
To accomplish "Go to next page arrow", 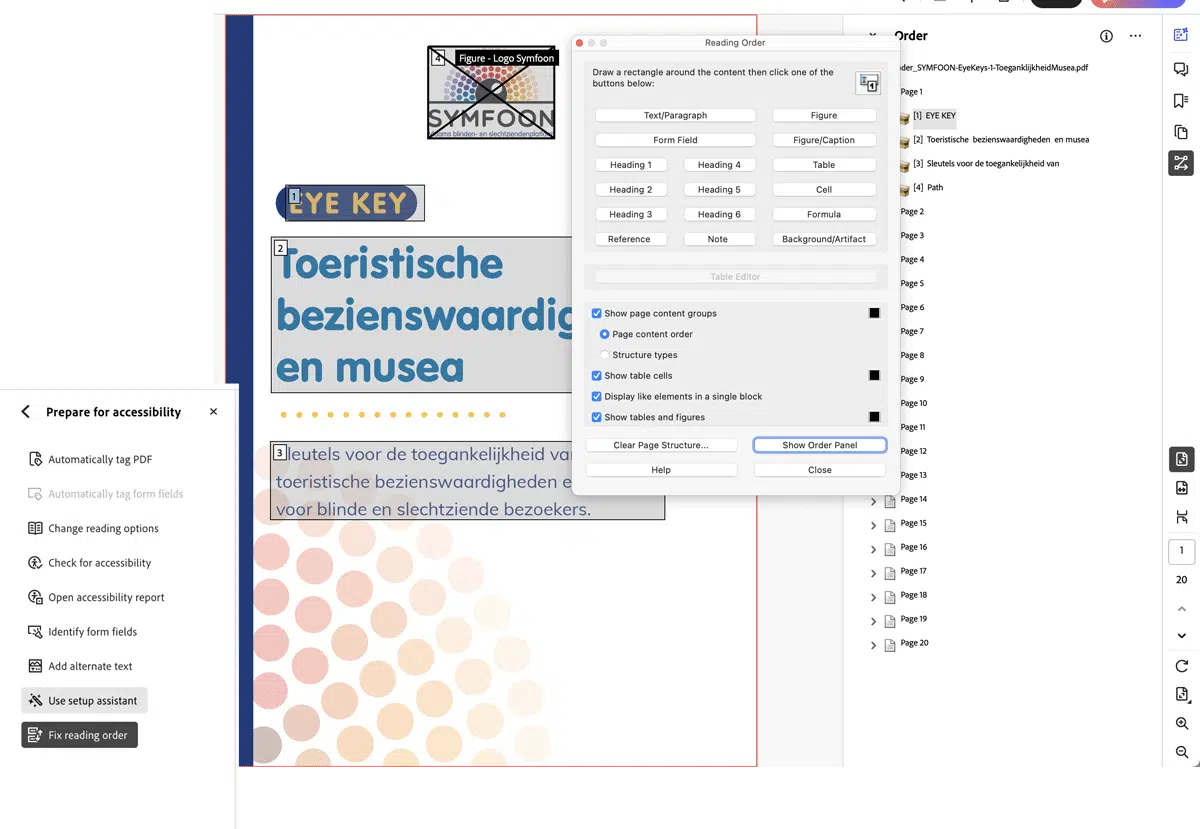I will [1181, 636].
